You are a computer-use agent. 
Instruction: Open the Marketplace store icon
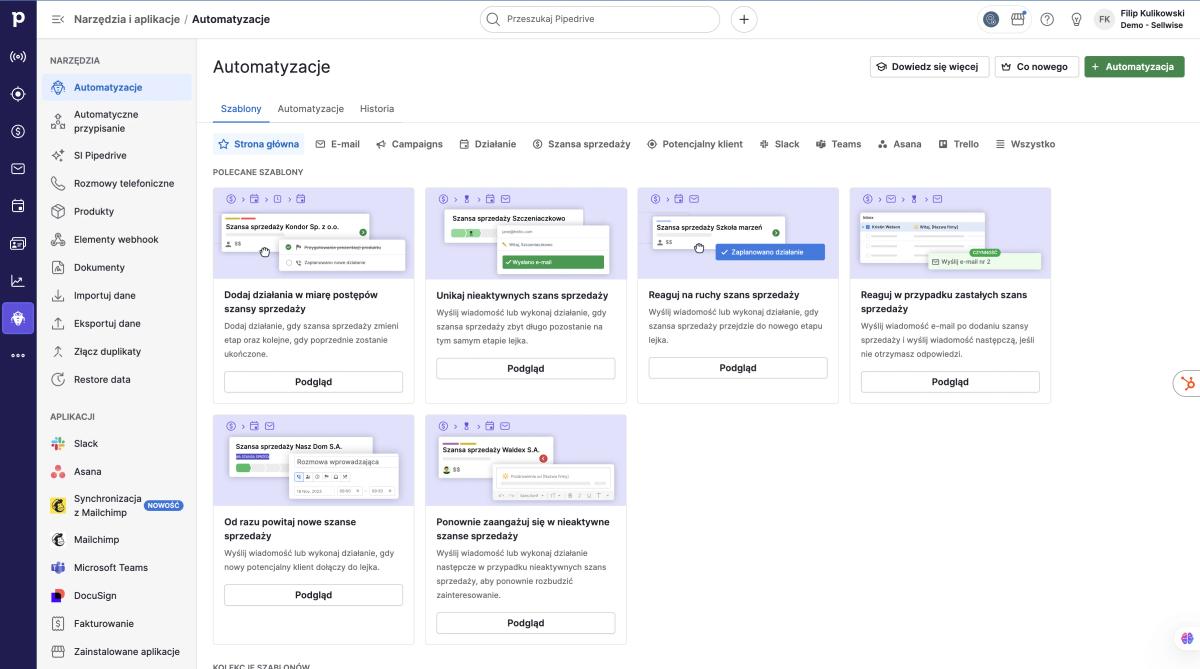tap(1018, 19)
